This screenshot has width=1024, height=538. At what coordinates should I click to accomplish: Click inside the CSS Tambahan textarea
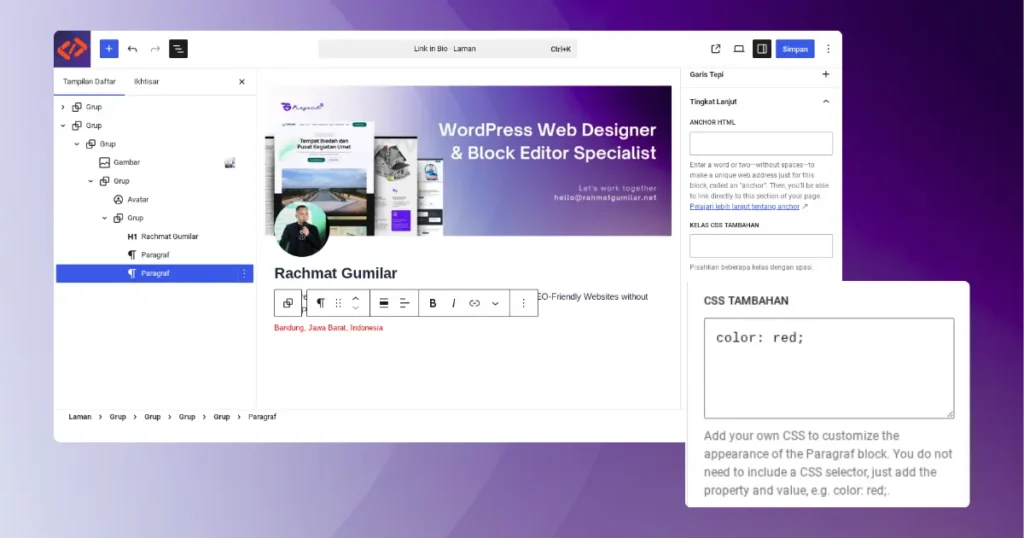829,368
